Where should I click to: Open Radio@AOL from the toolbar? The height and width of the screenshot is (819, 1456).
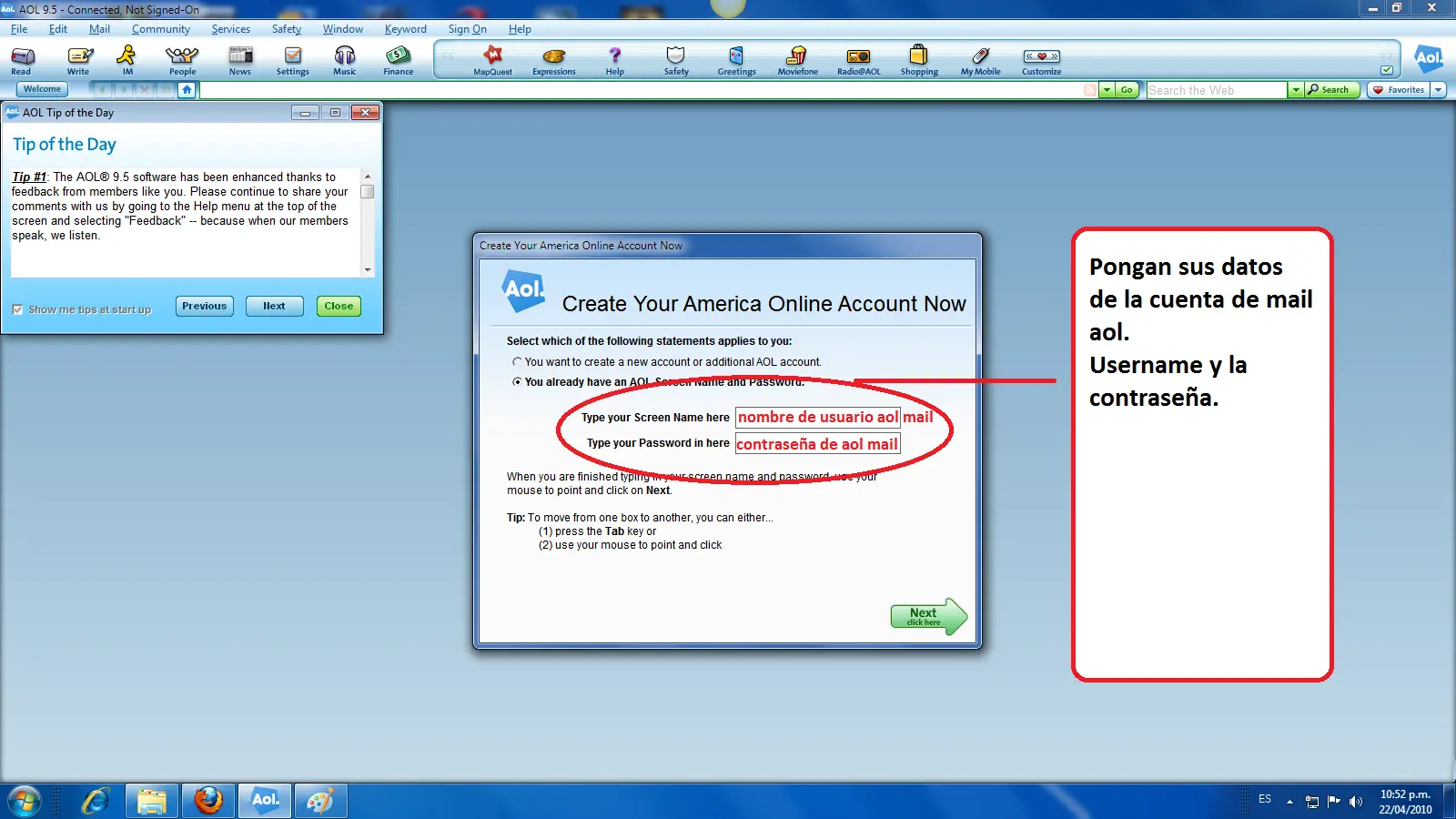tap(859, 60)
